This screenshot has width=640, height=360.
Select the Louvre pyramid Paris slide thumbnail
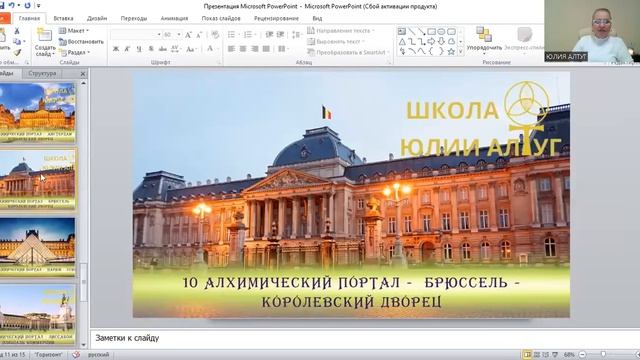point(38,247)
